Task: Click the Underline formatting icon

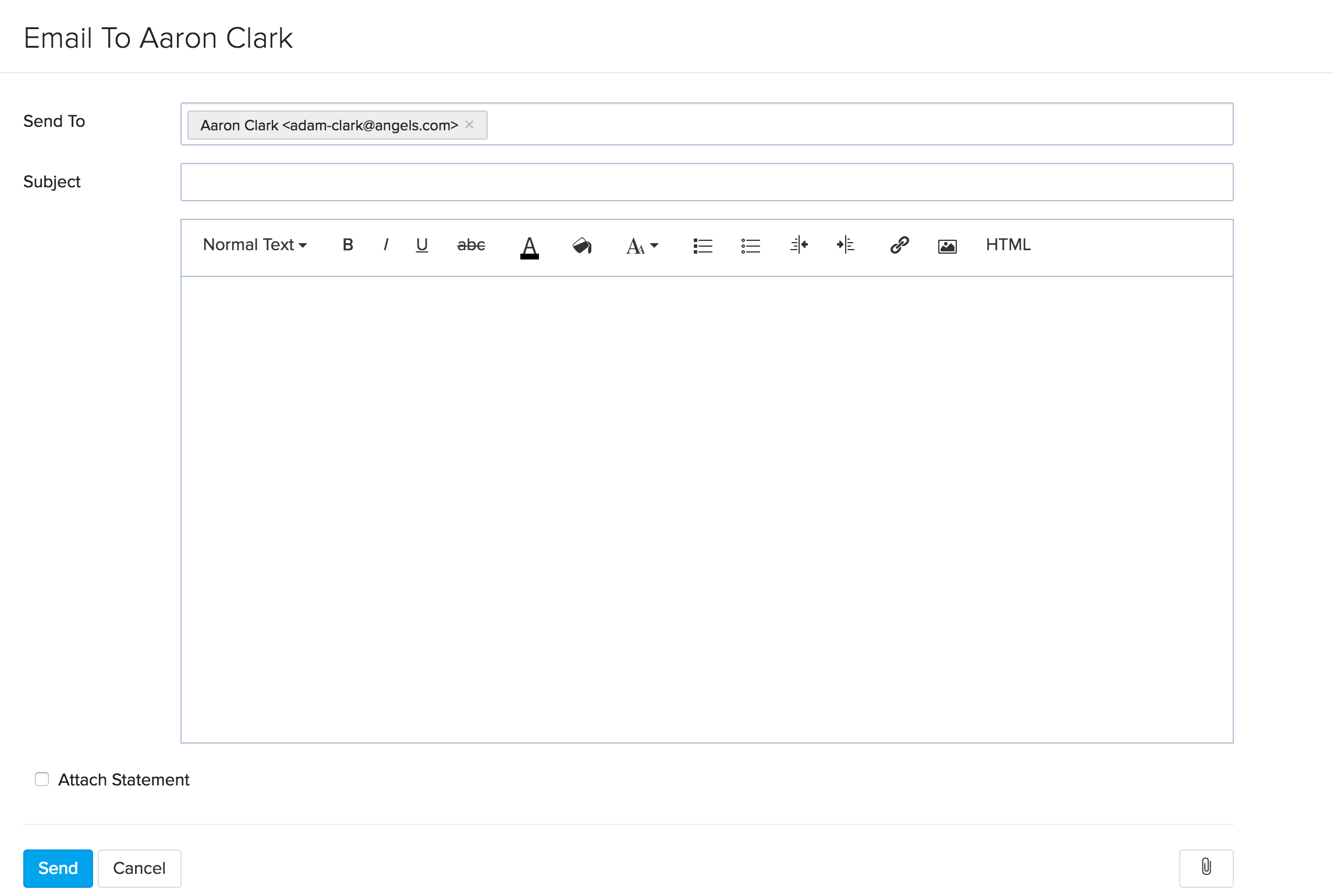Action: (x=421, y=245)
